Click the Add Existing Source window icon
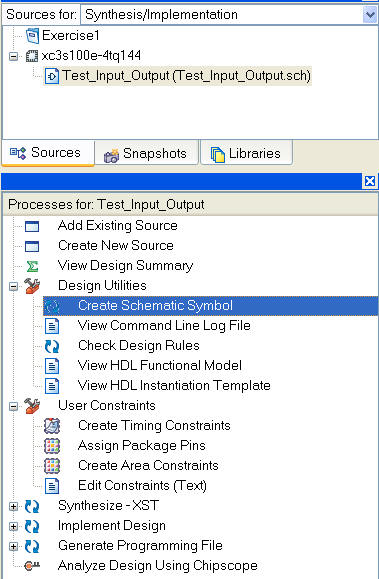 32,226
